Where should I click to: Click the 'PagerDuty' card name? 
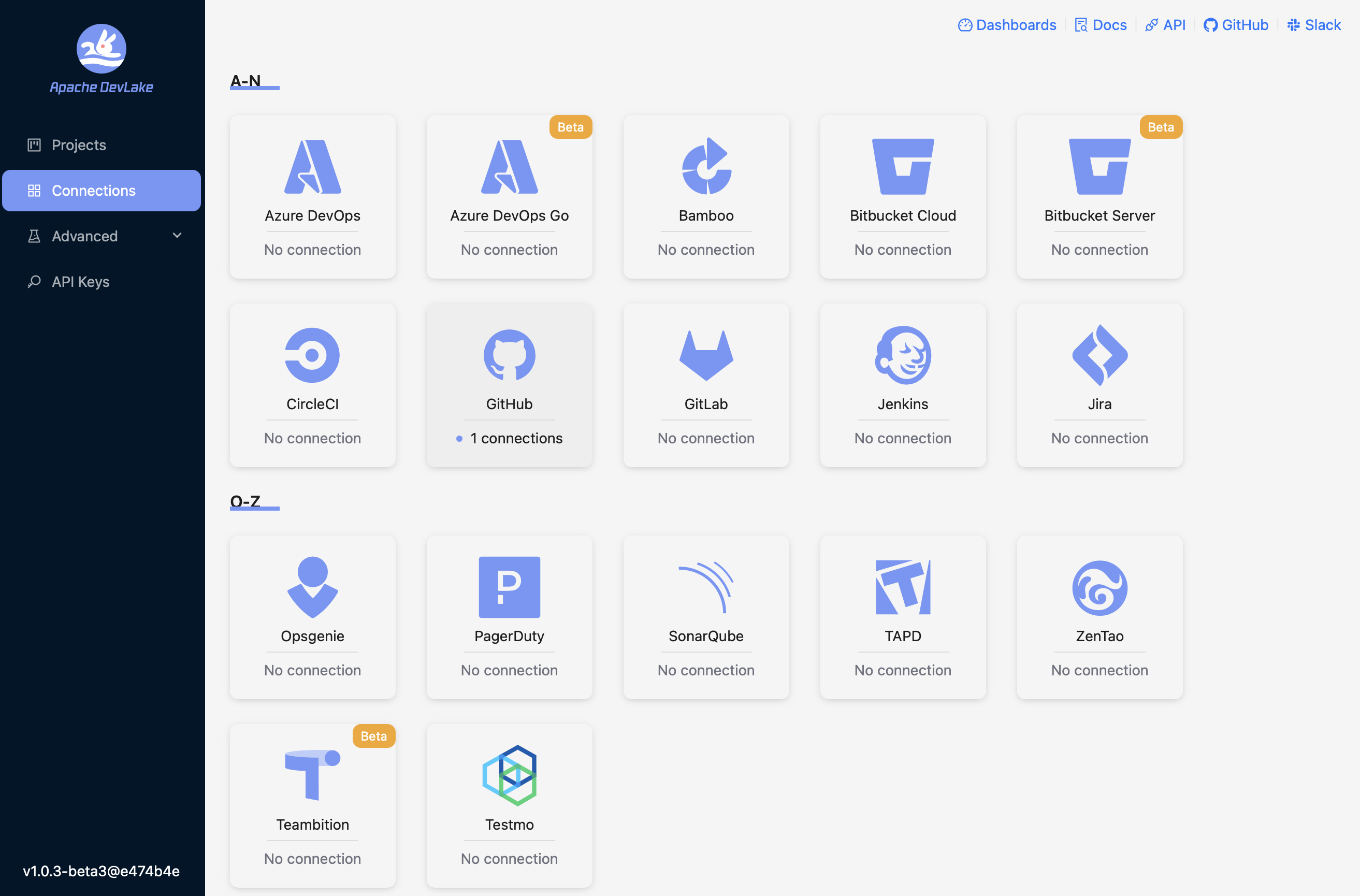tap(509, 636)
